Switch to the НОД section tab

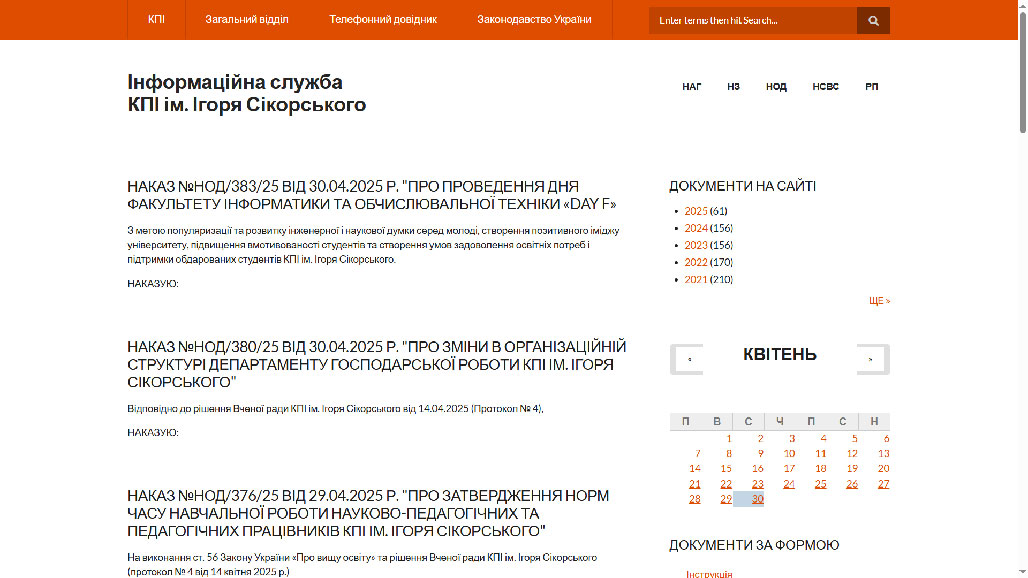776,87
